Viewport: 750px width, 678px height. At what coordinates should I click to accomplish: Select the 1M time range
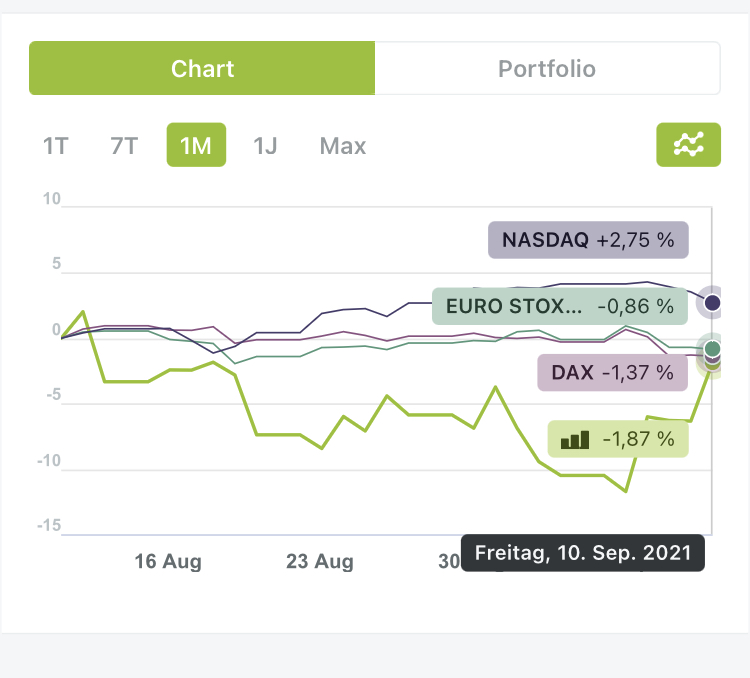(x=196, y=146)
